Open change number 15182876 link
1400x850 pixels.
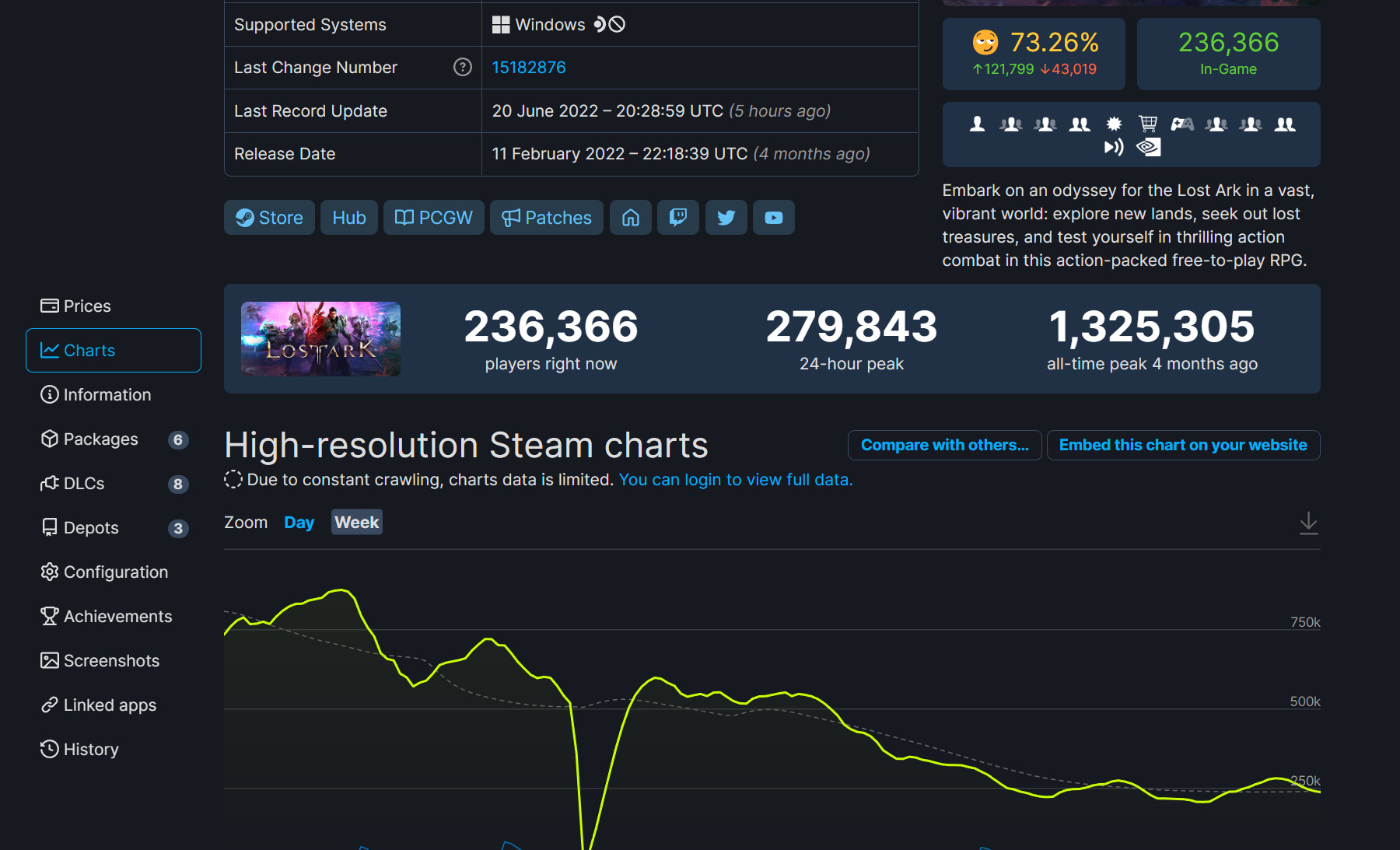pos(529,68)
